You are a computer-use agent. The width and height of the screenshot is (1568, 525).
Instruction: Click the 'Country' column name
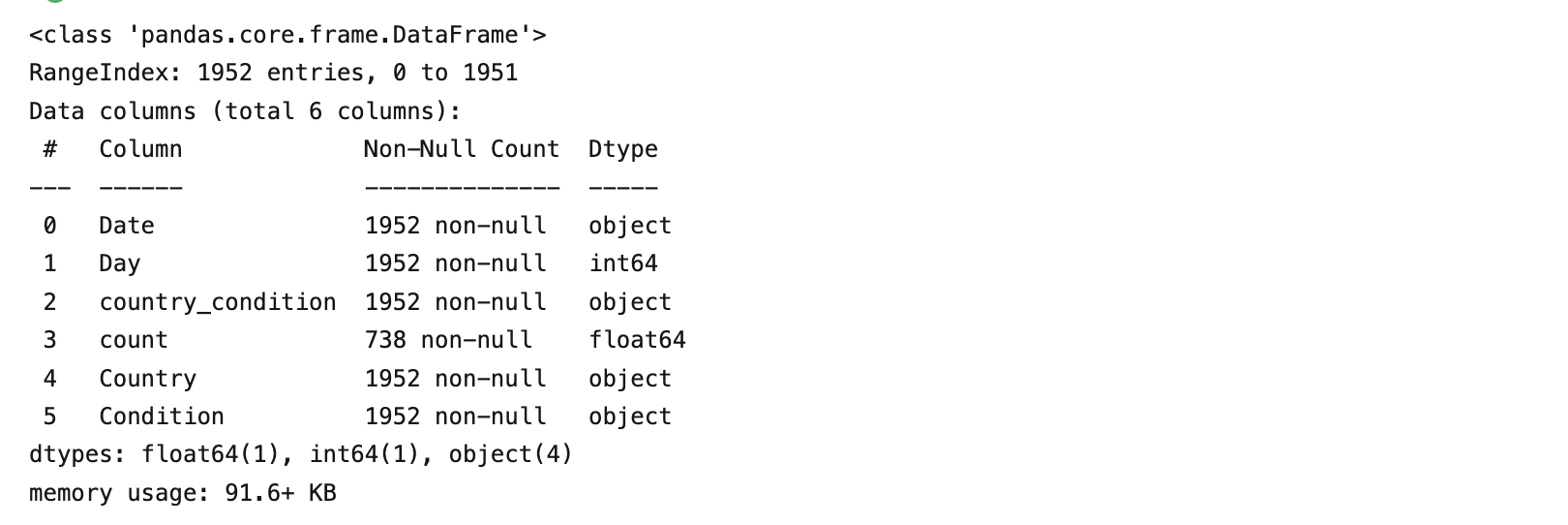point(147,379)
